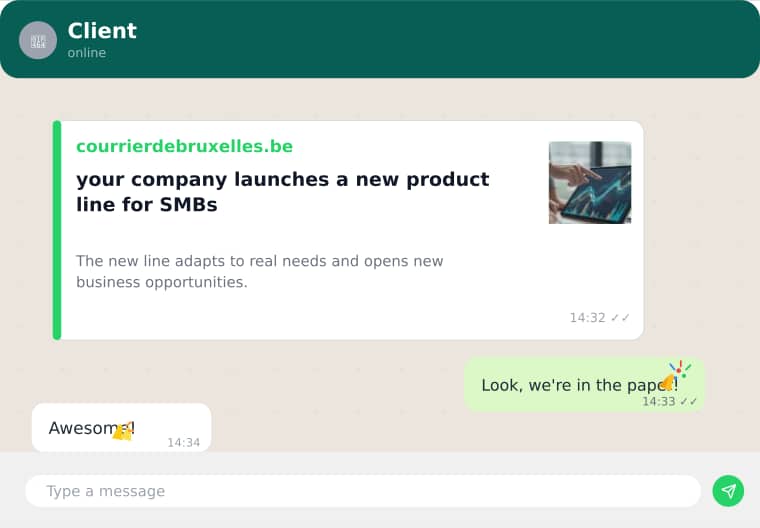Focus the Type a message field
Screen dimensions: 760x528
point(363,491)
